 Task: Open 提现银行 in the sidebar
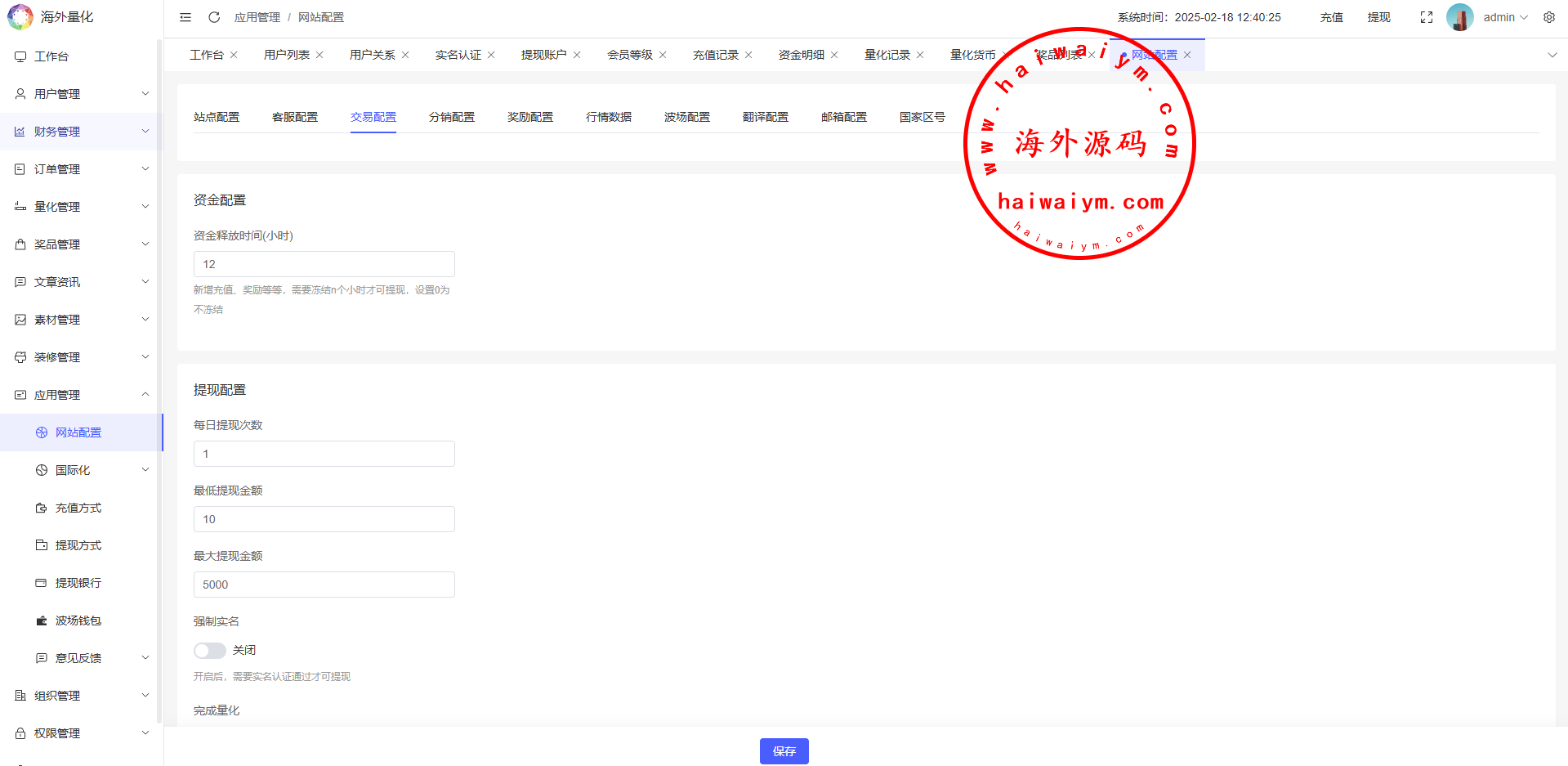tap(78, 583)
